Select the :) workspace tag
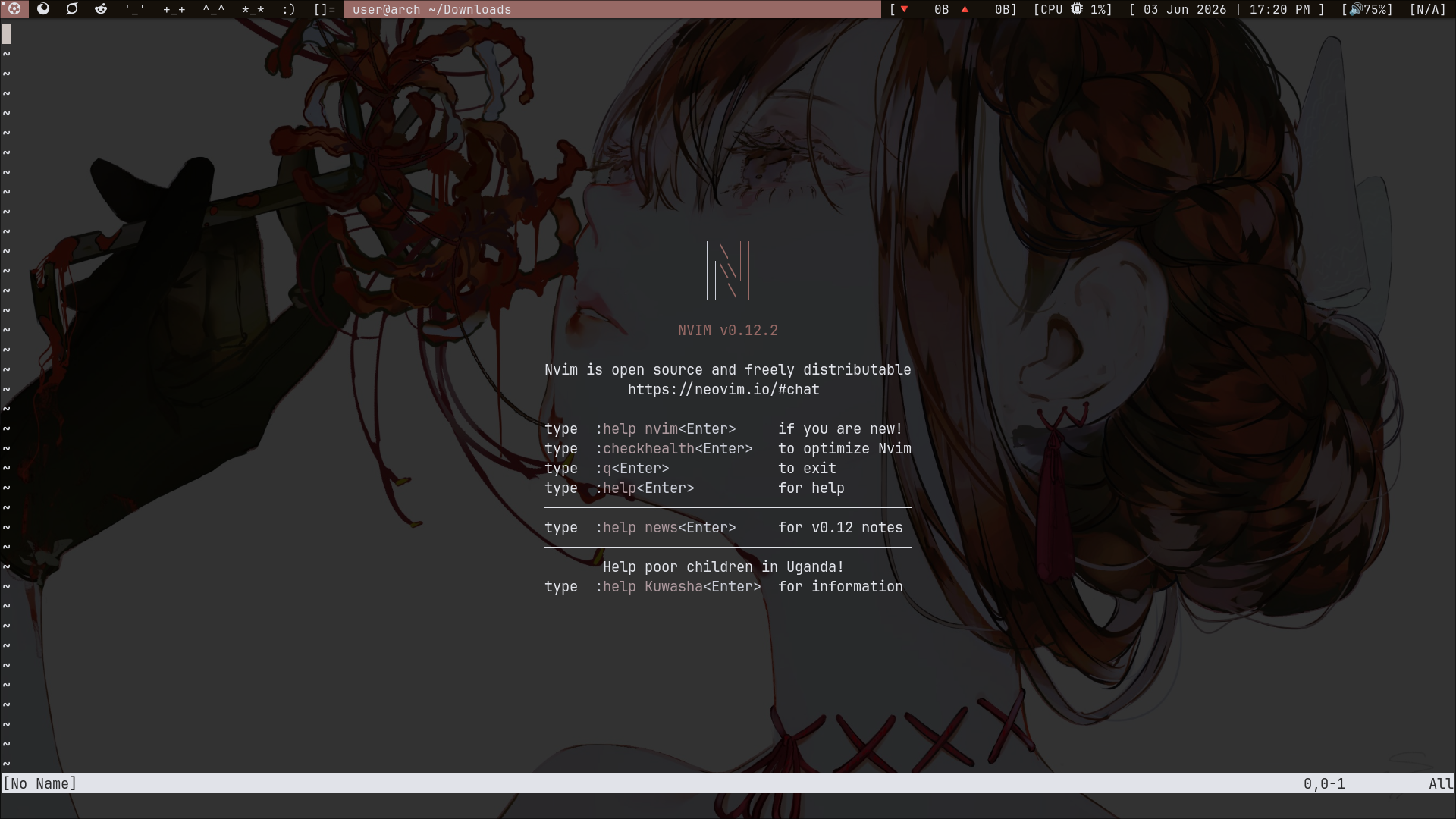 [x=288, y=9]
